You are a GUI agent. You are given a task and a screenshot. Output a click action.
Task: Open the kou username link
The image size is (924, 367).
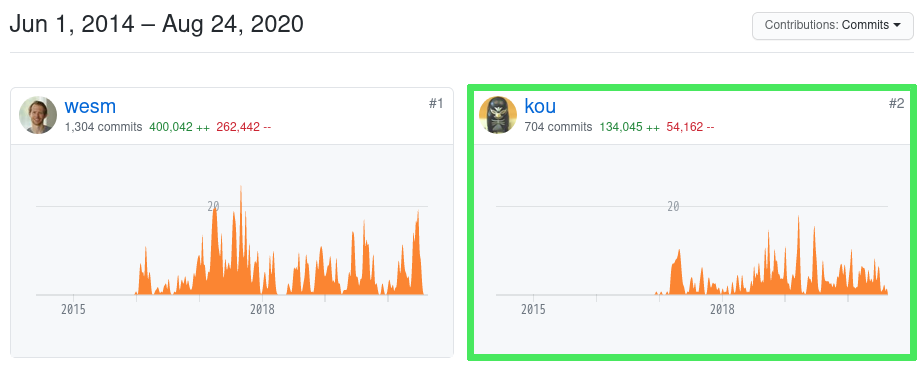pos(540,106)
